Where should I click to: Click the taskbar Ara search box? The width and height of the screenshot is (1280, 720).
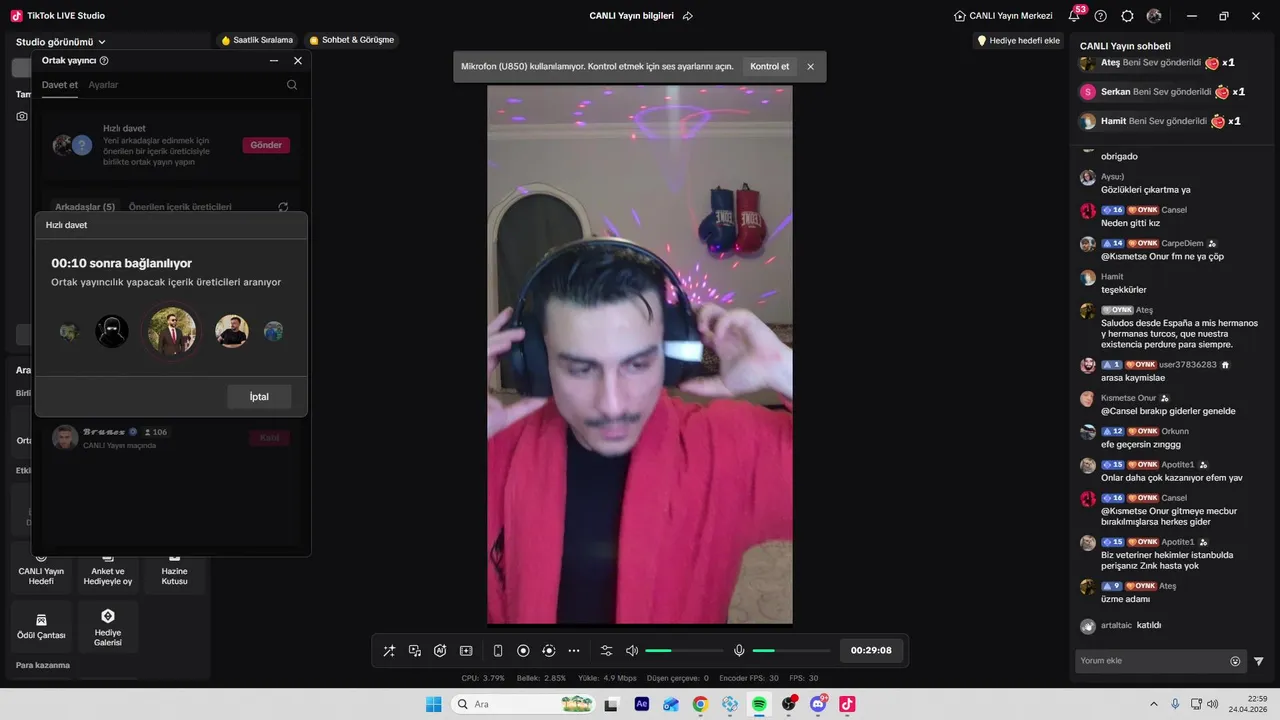tap(522, 704)
